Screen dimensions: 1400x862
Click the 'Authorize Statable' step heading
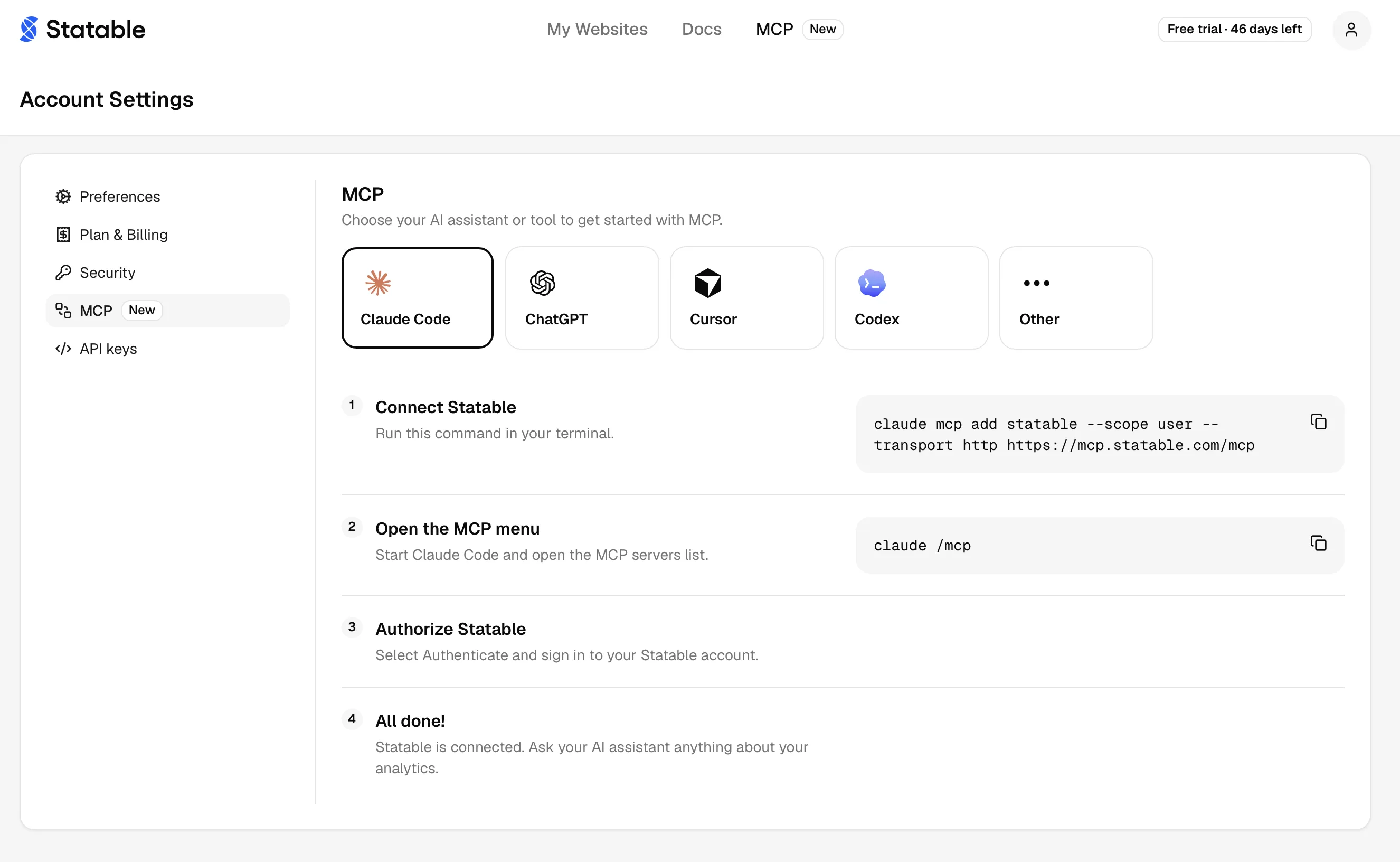[x=451, y=629]
